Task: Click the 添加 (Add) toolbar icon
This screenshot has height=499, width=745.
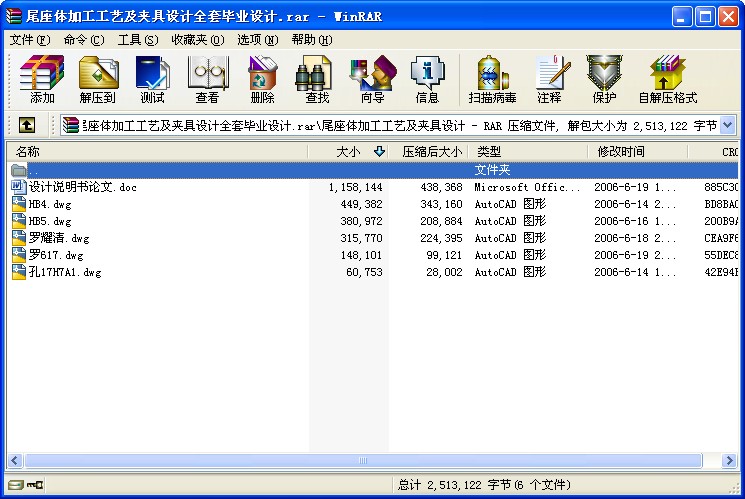Action: (x=42, y=79)
